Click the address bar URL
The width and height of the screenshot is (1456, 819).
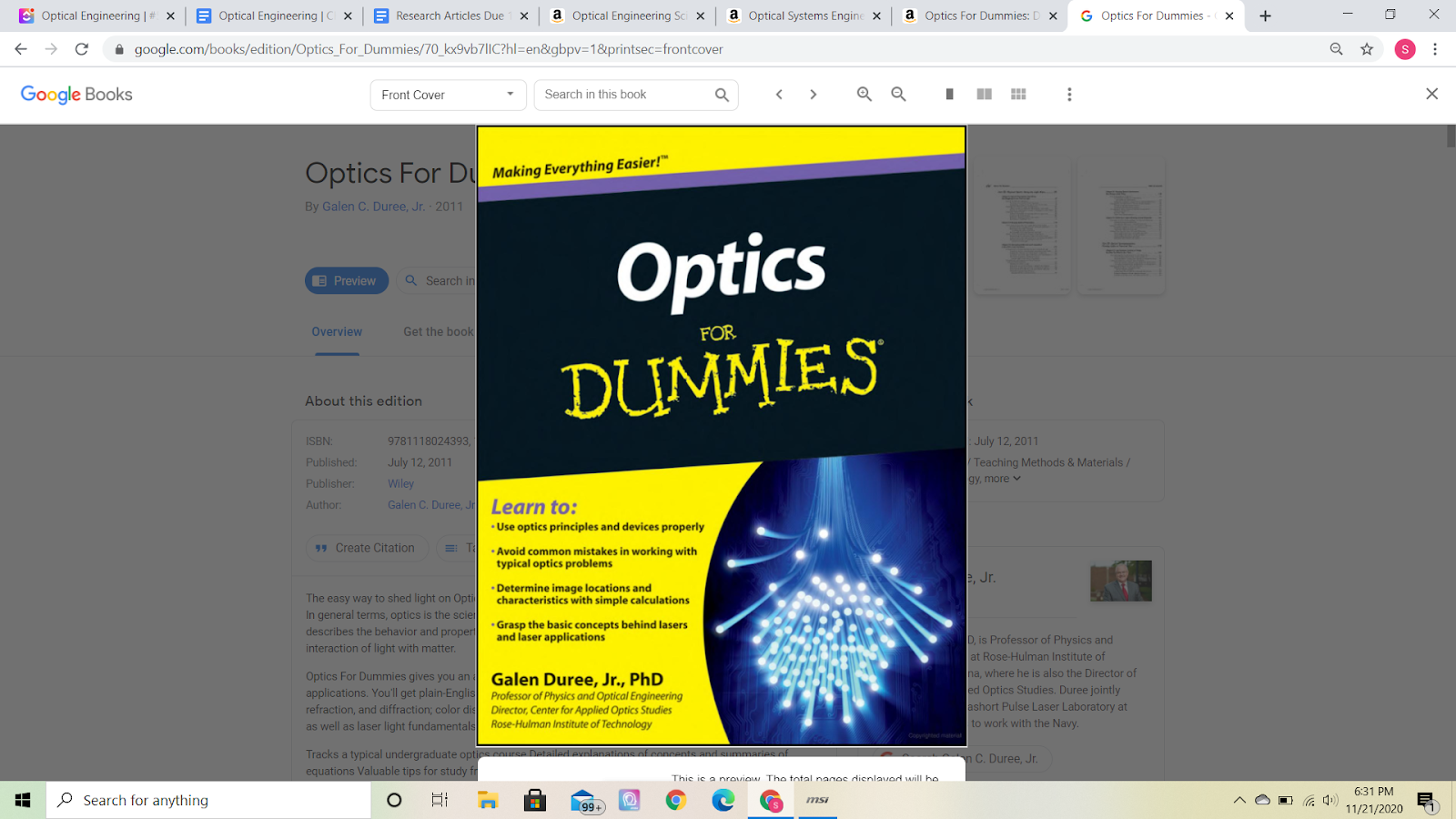[x=429, y=49]
